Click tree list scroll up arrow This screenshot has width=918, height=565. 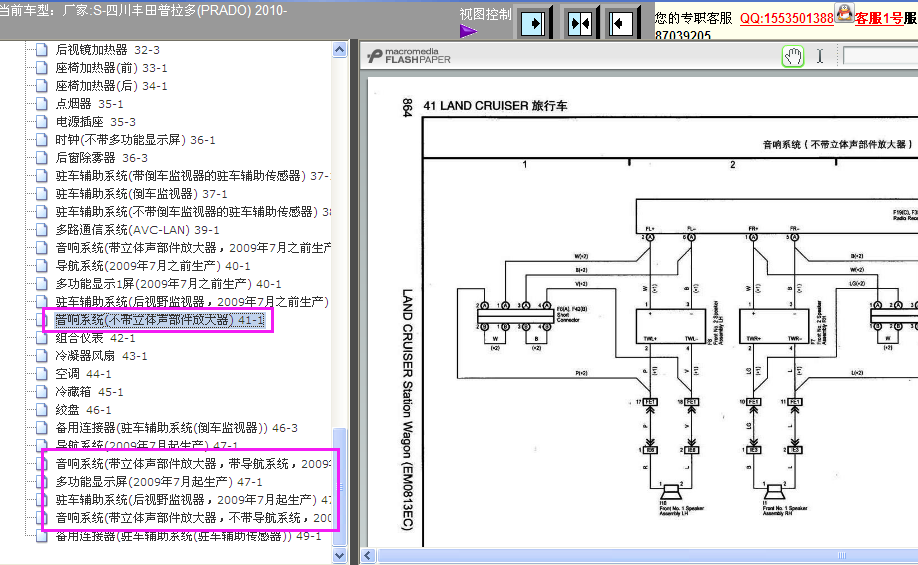tap(340, 50)
